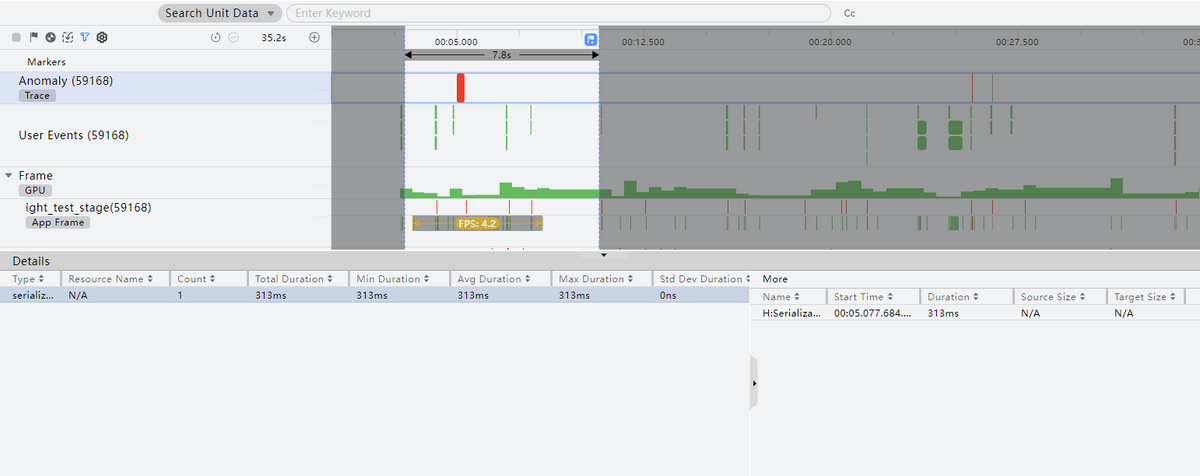
Task: Click the blue filter funnel icon
Action: [84, 37]
